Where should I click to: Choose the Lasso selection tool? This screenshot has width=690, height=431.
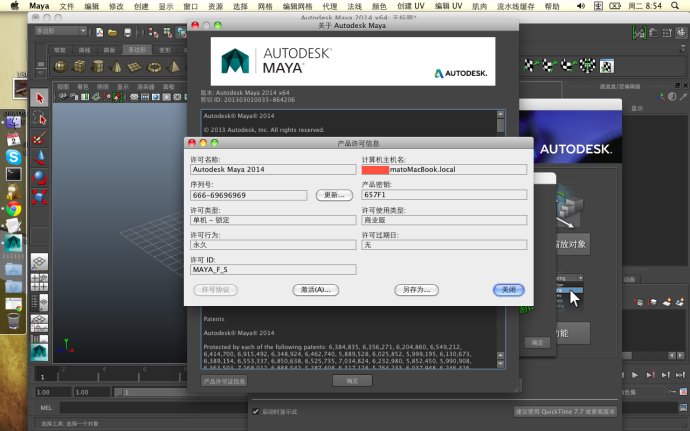40,118
